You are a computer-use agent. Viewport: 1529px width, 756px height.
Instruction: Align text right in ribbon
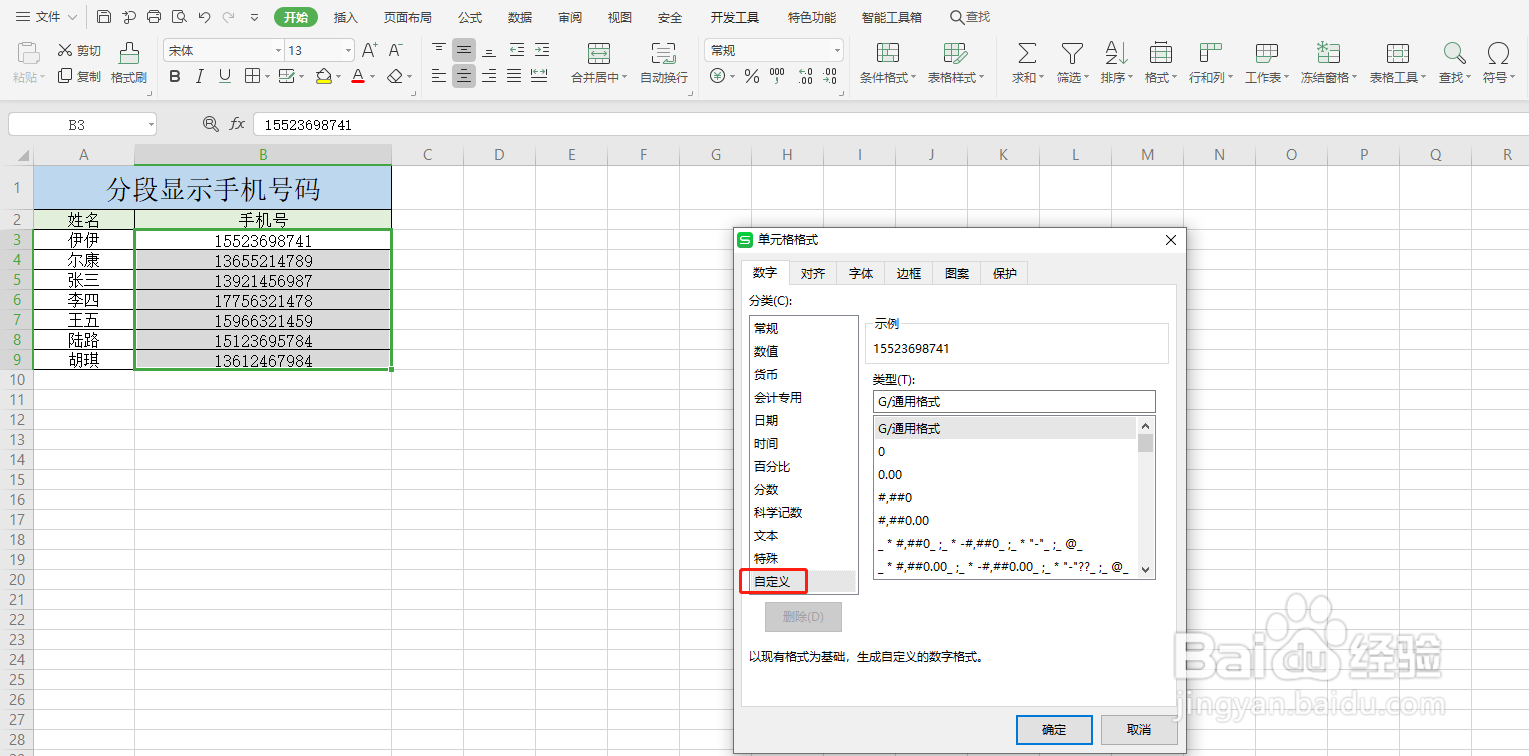click(489, 76)
